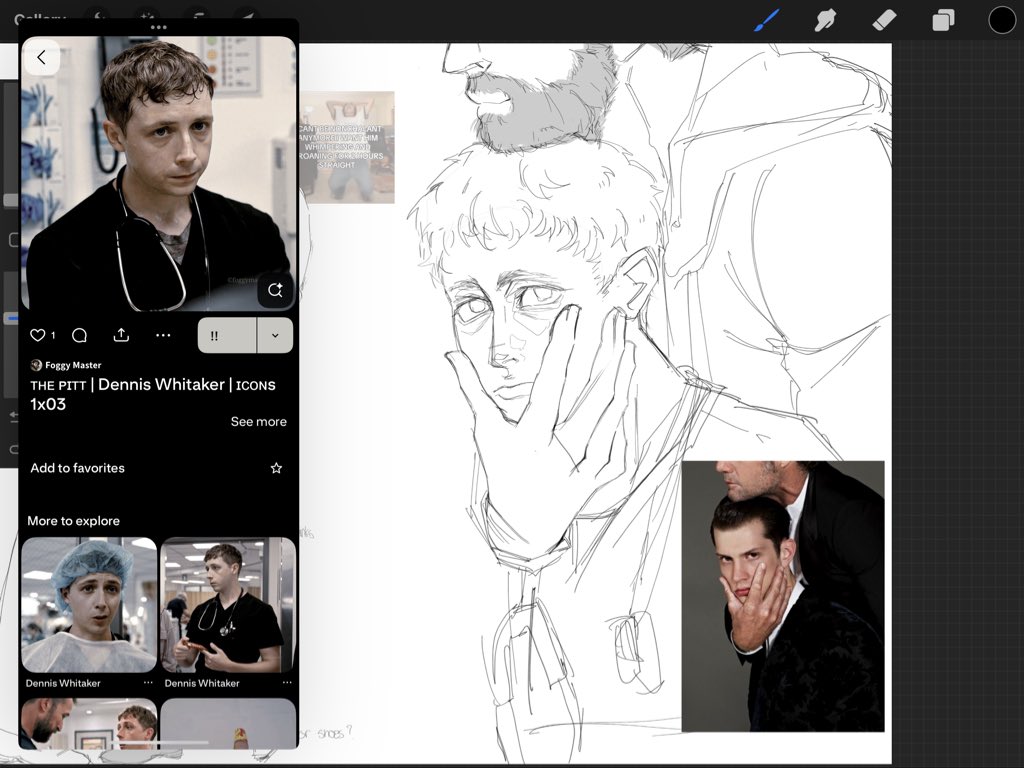Like the pin with the heart

38,336
